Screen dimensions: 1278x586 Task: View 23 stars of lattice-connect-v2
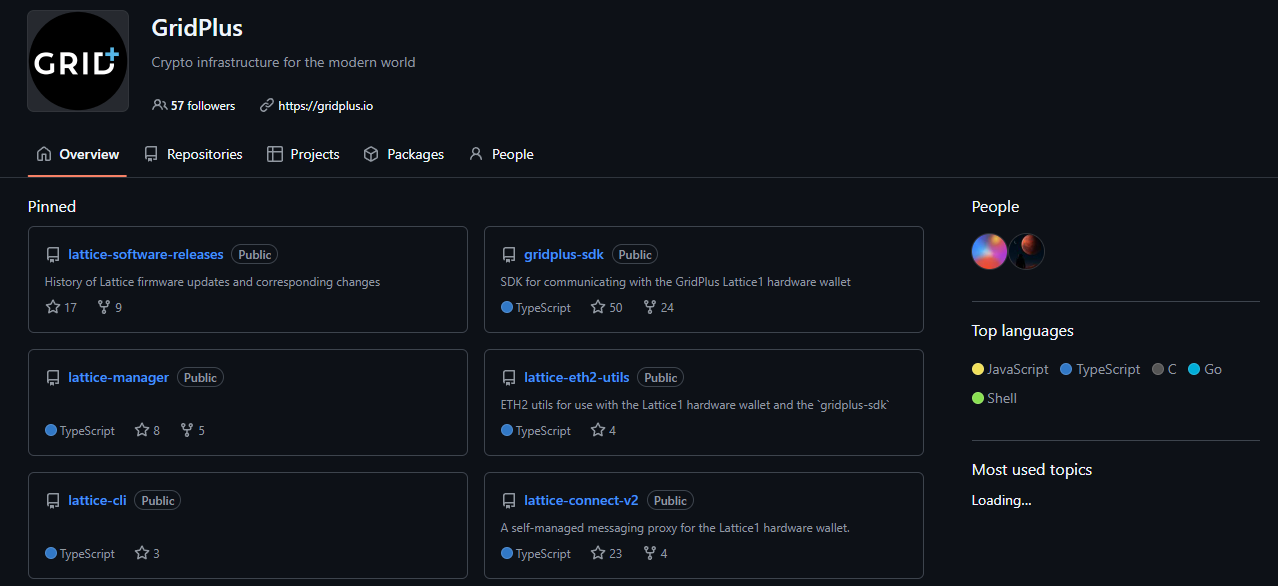point(606,553)
